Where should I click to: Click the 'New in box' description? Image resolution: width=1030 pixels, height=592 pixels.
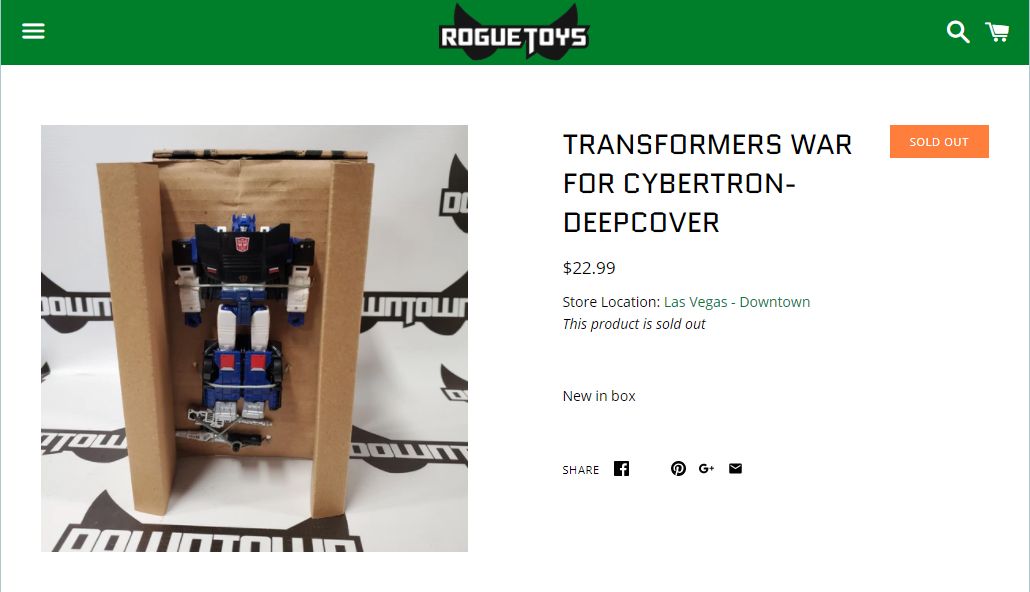click(599, 396)
